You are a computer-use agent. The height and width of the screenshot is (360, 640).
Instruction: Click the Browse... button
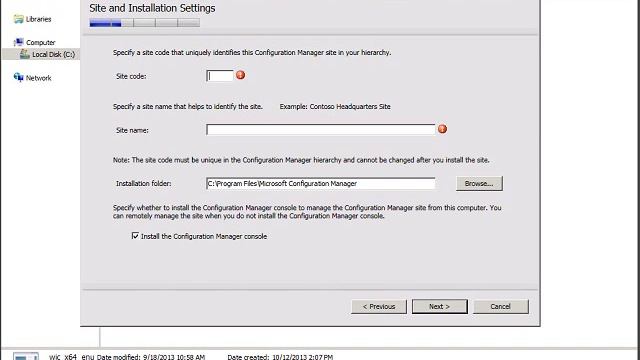[x=479, y=184]
